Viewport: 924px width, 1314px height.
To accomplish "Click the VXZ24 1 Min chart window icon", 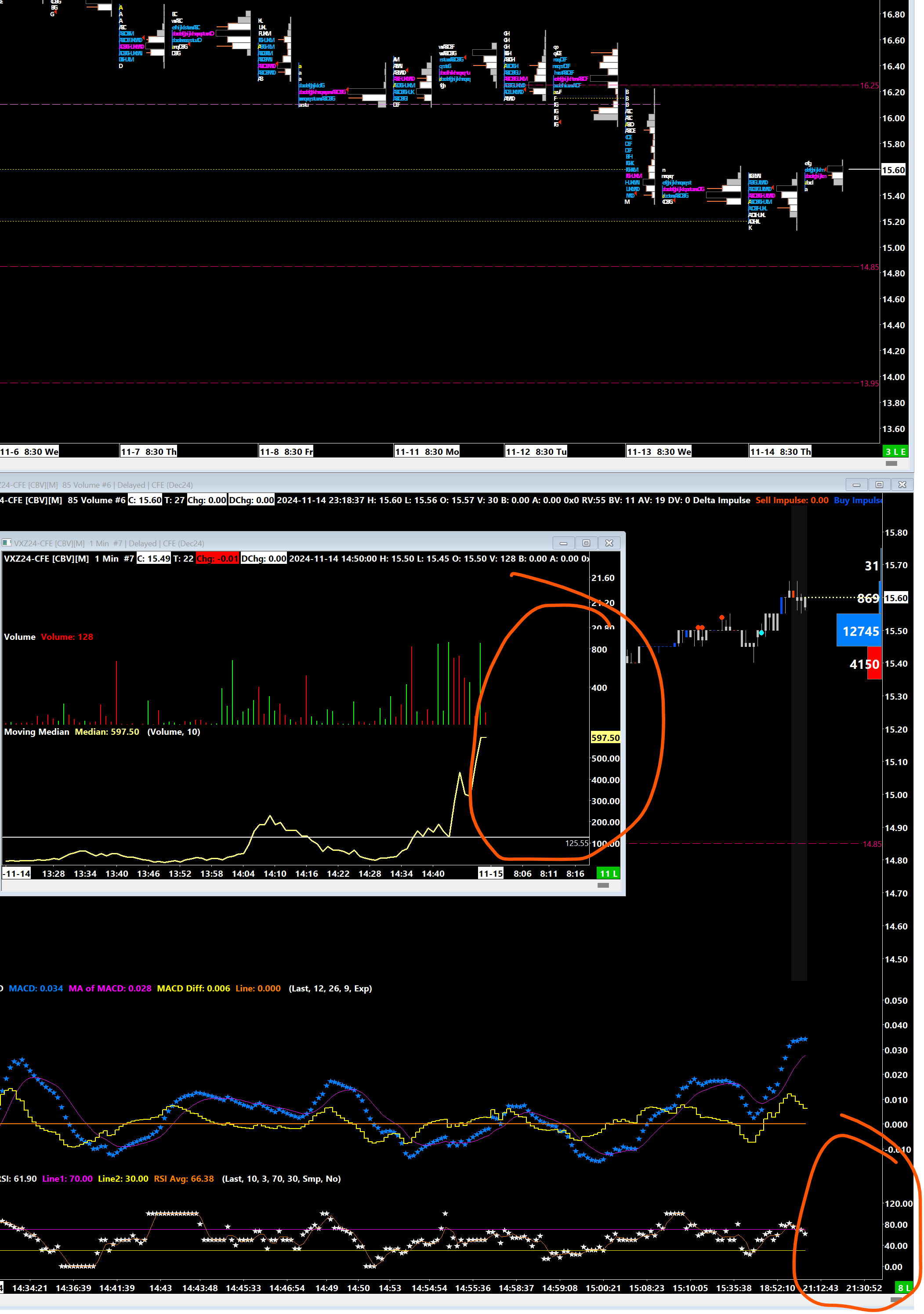I will point(7,543).
